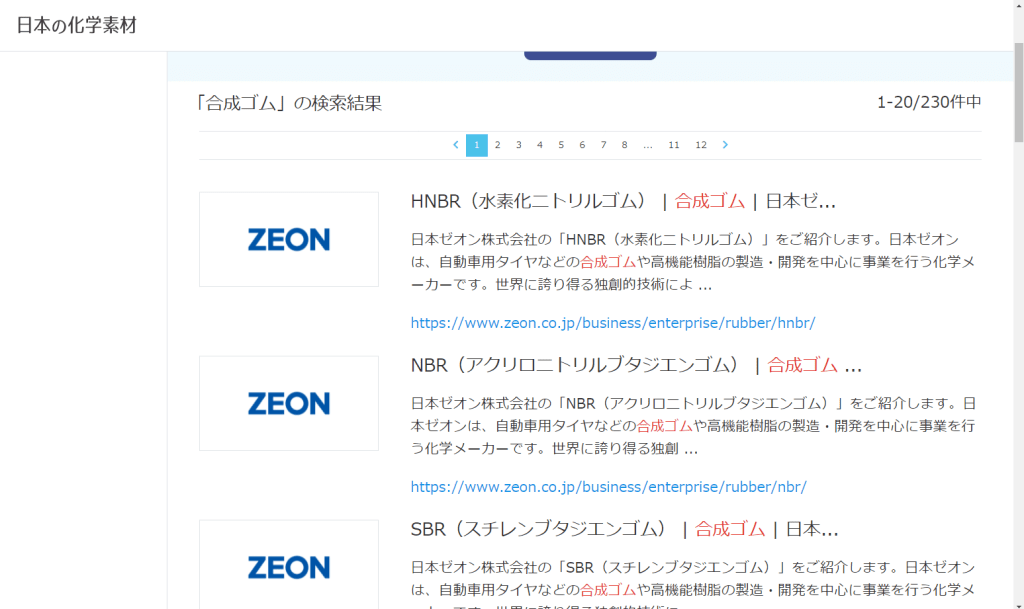
Task: Select page 1 in pagination
Action: [477, 145]
